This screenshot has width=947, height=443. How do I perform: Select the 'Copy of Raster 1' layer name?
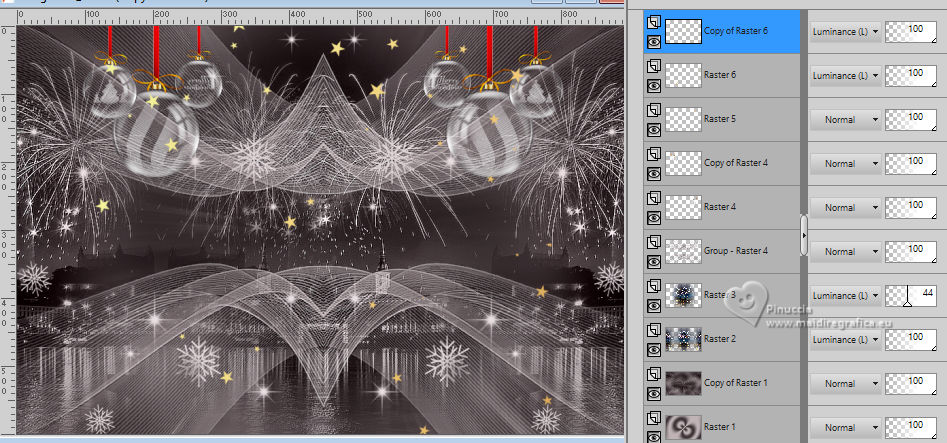pyautogui.click(x=736, y=383)
